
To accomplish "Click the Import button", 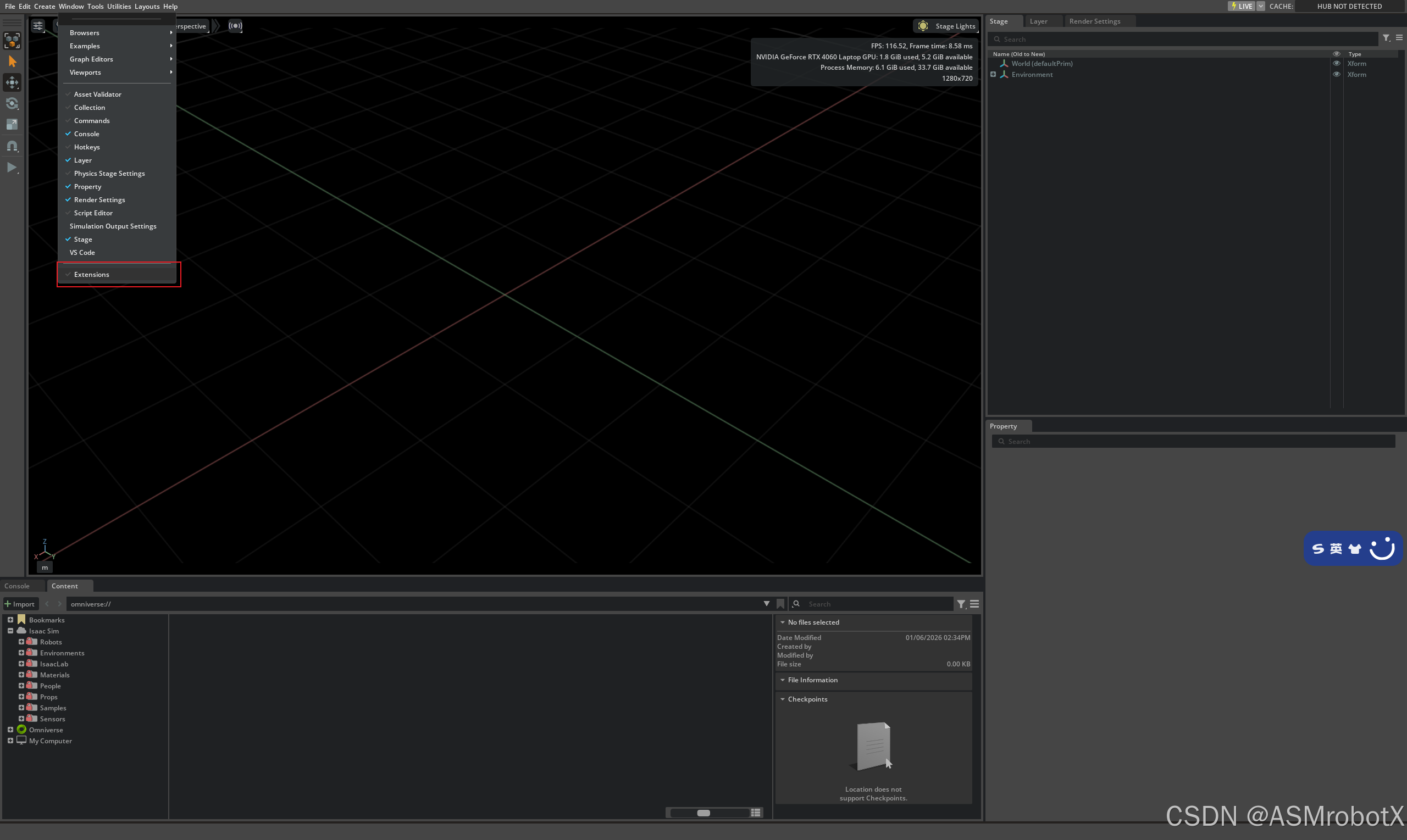I will (x=20, y=604).
